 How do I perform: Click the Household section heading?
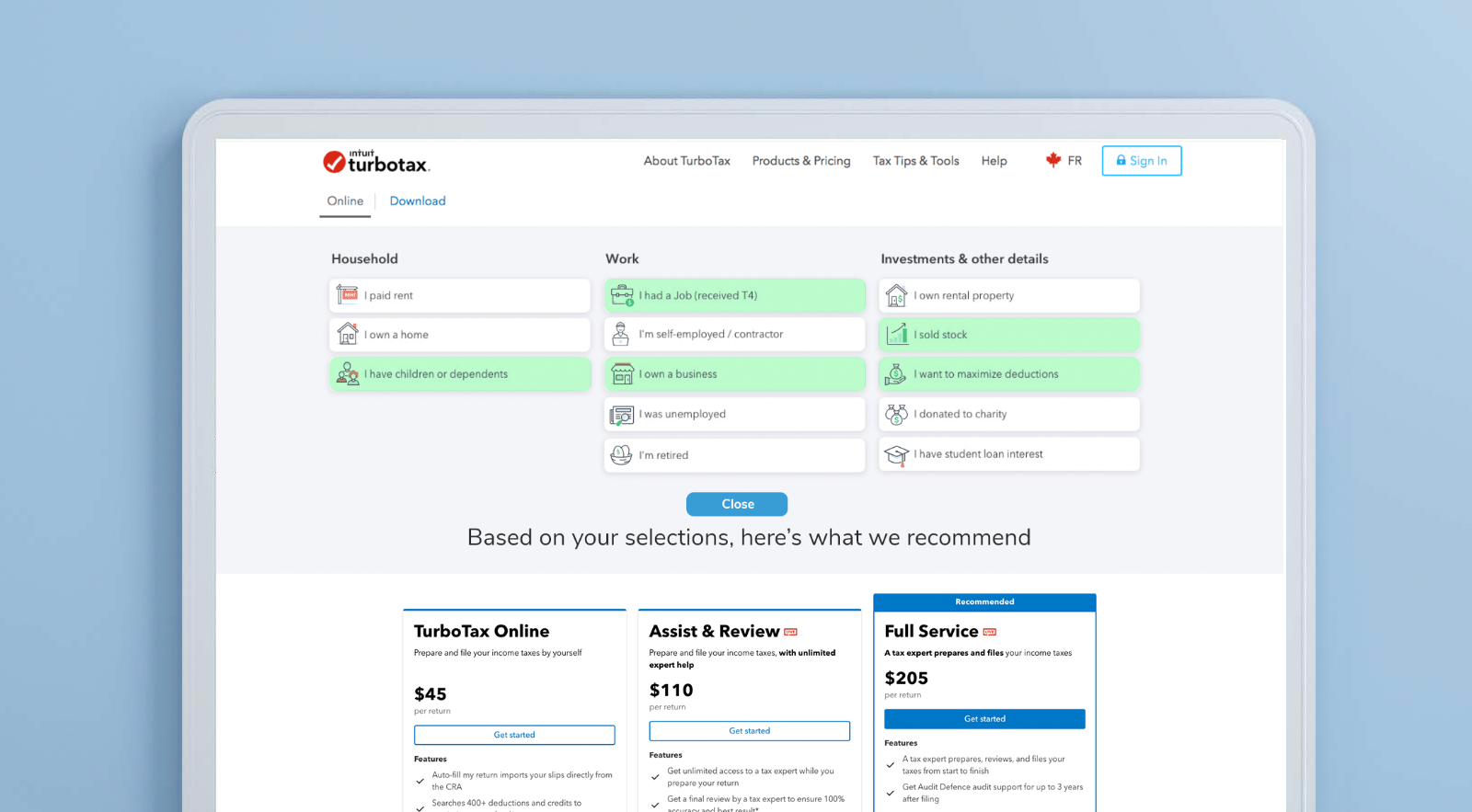point(364,259)
